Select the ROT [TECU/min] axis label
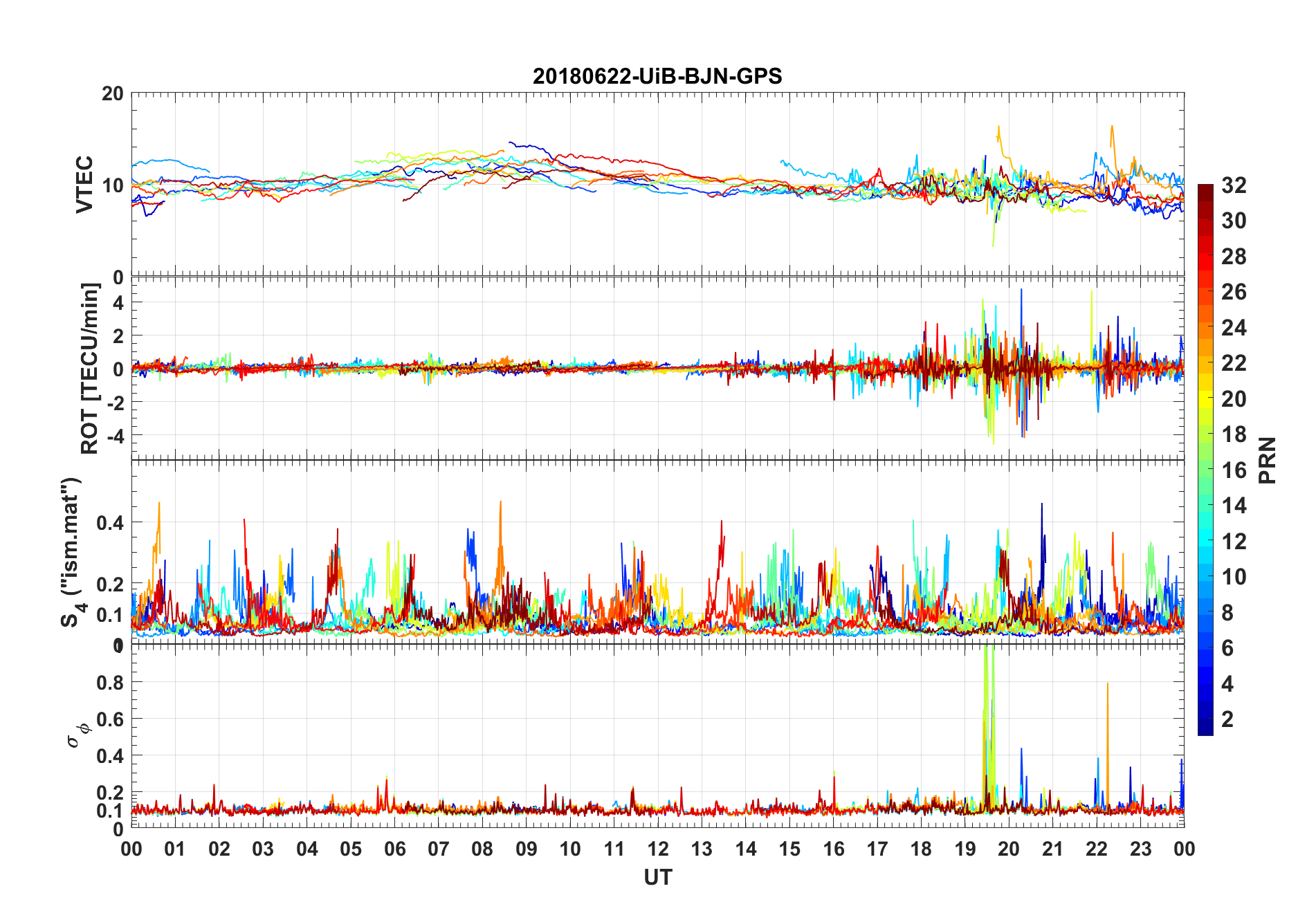Viewport: 1316px width, 920px height. point(89,368)
